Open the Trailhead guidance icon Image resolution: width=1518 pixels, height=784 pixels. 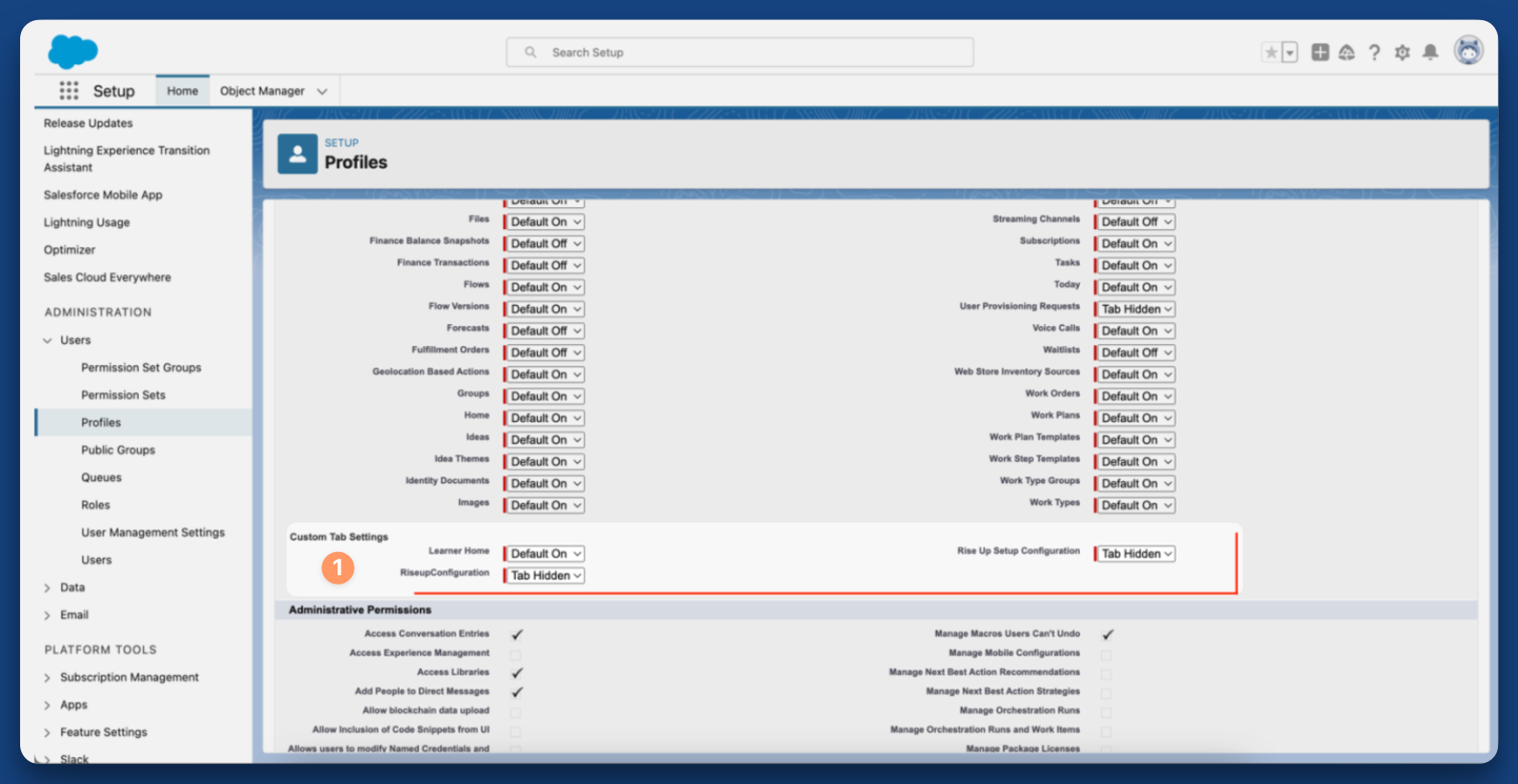coord(1346,53)
